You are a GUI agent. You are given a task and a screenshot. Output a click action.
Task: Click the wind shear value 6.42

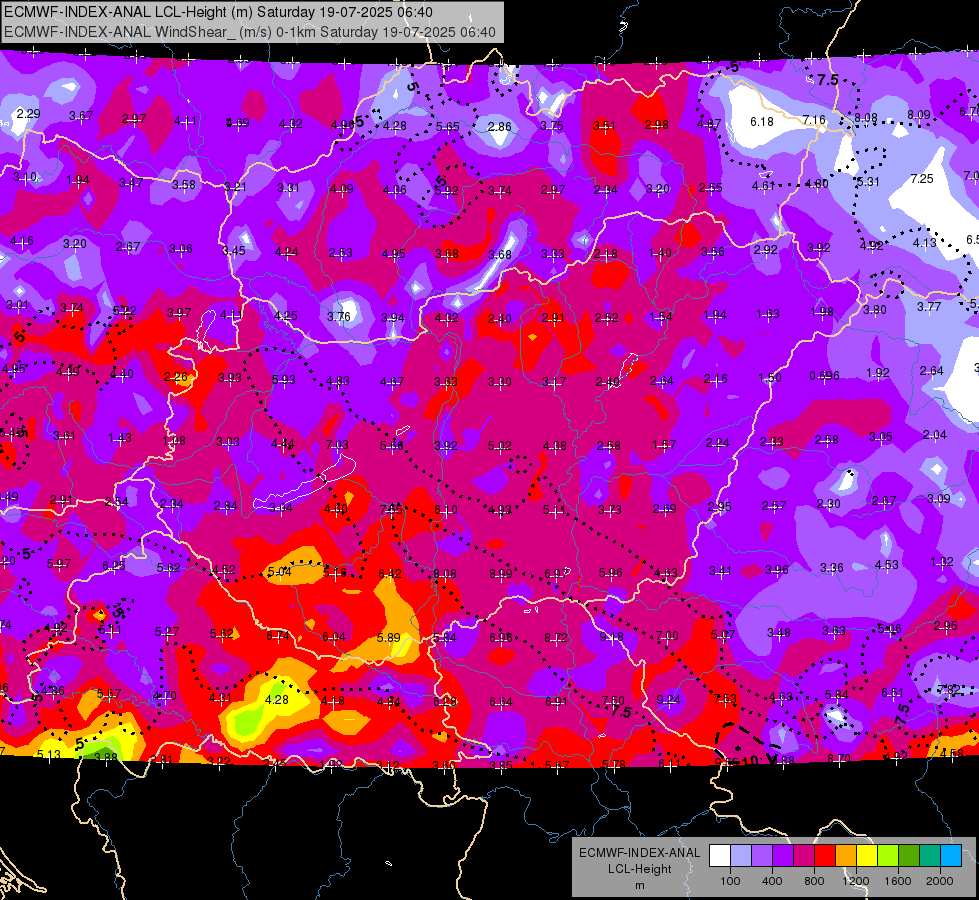[390, 573]
